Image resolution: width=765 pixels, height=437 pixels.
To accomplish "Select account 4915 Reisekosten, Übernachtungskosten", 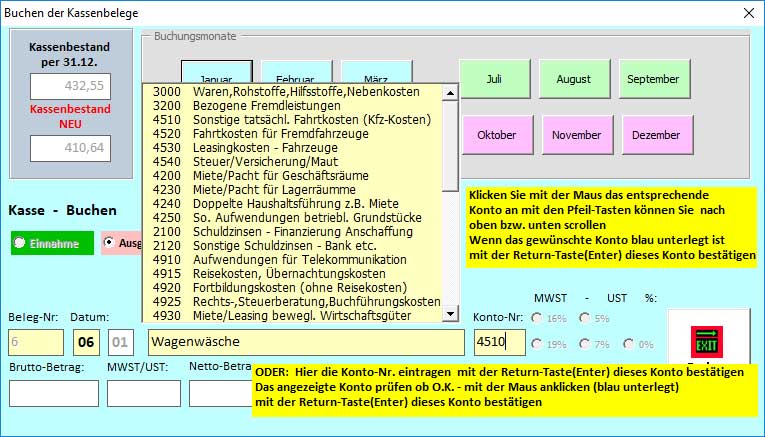I will (293, 274).
